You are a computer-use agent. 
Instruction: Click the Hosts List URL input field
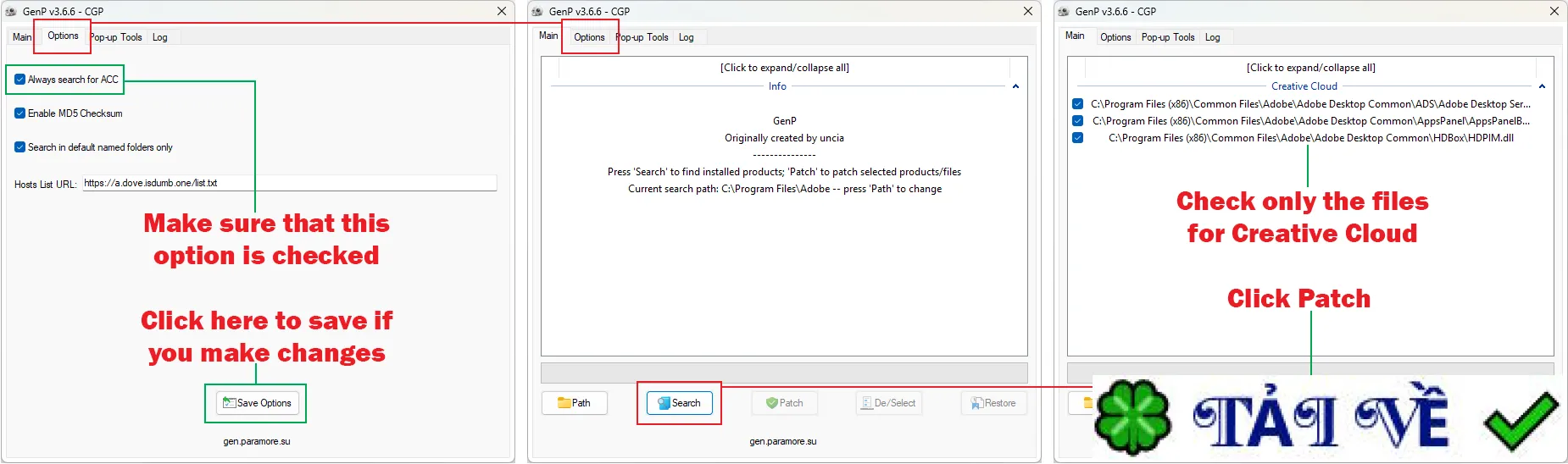point(289,183)
